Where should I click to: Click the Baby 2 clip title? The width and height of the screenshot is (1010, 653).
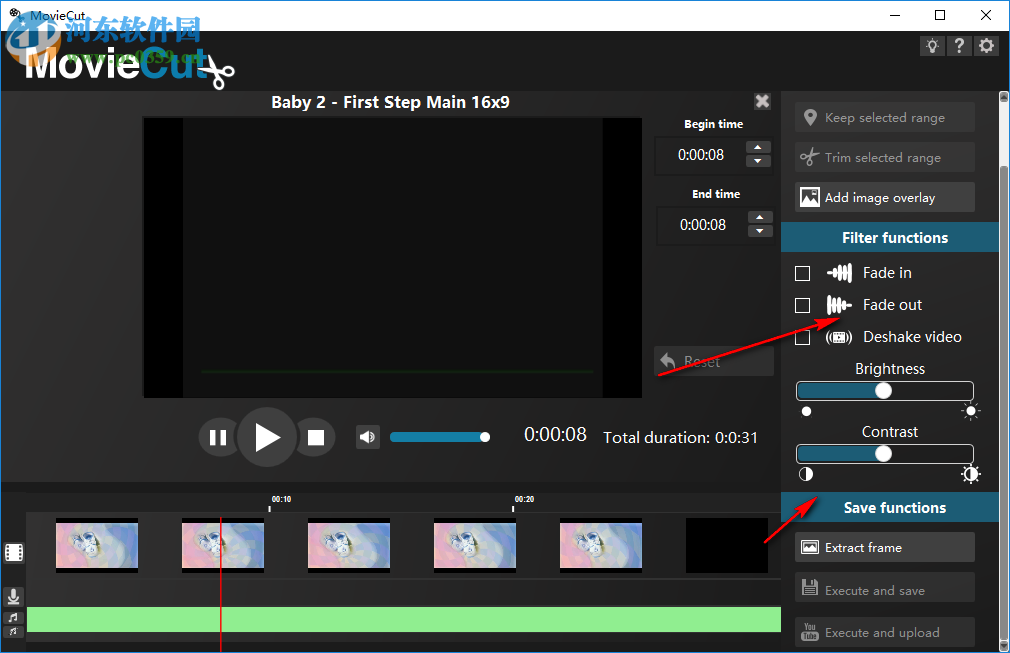click(x=390, y=102)
